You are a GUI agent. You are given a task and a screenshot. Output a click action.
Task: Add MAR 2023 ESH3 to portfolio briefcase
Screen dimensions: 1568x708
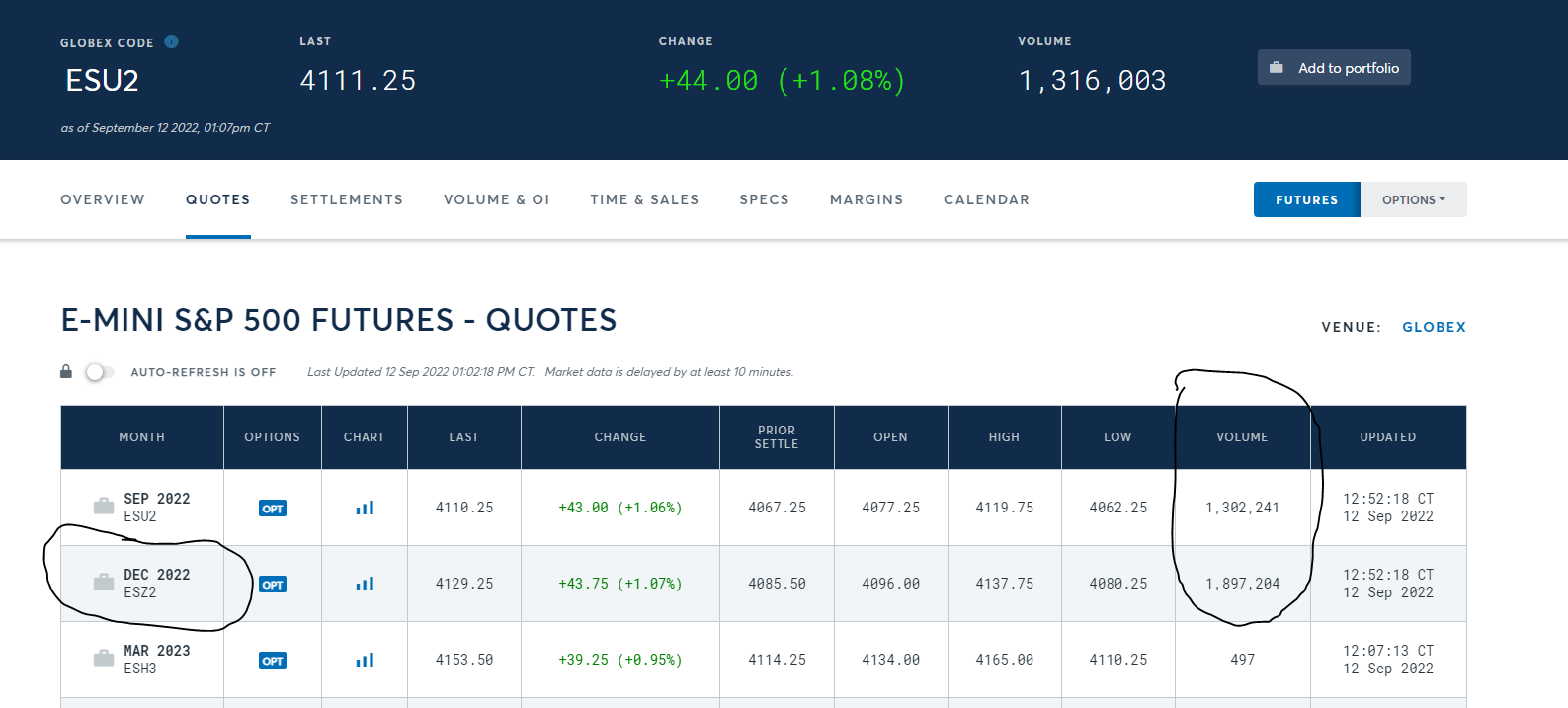click(x=104, y=659)
